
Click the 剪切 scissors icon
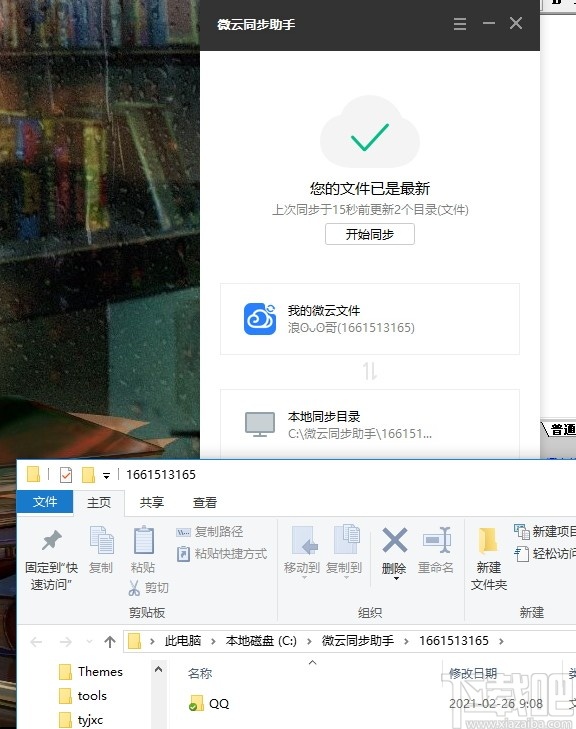coord(134,588)
